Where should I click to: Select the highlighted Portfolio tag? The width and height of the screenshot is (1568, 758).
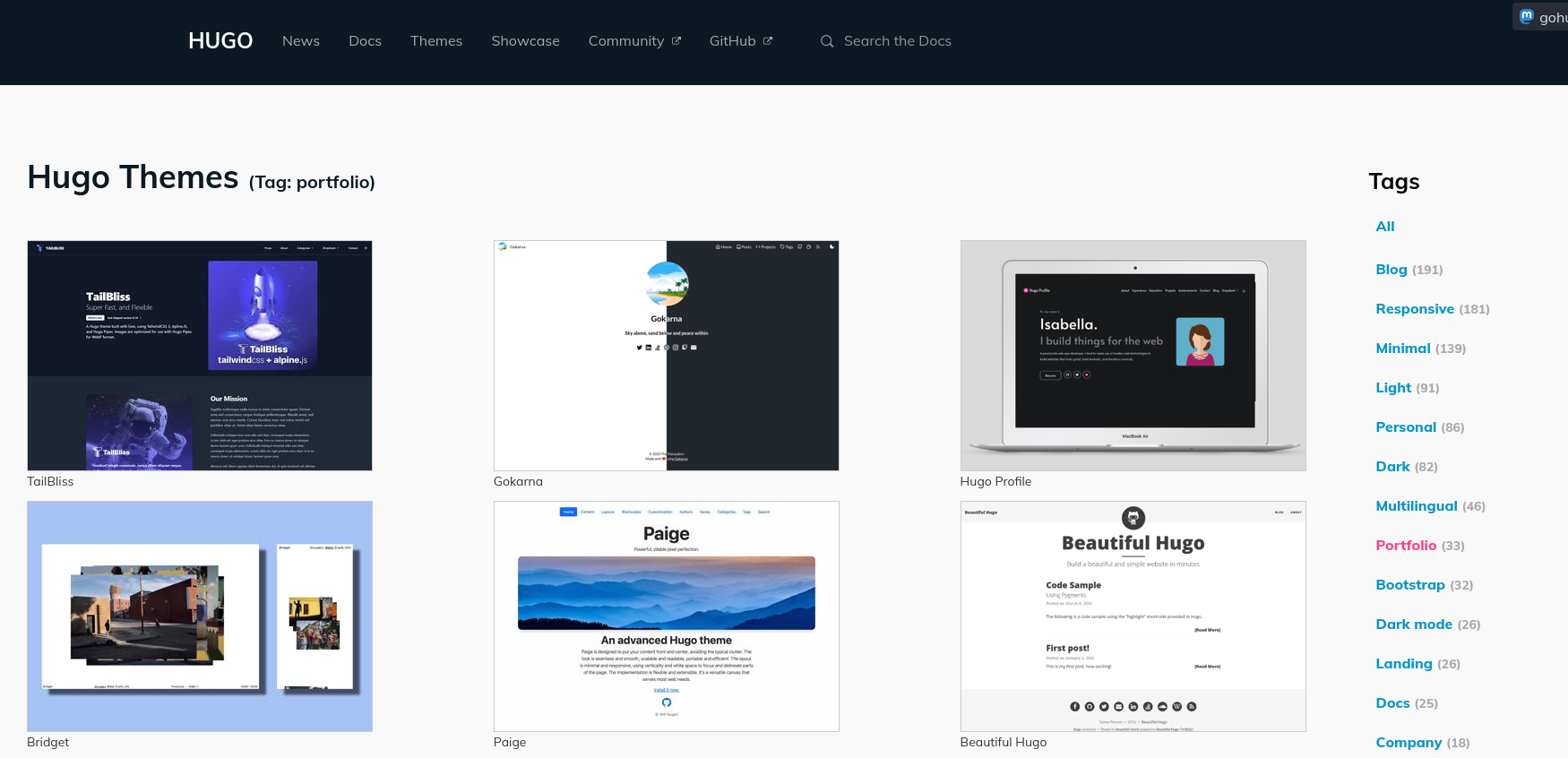pyautogui.click(x=1406, y=546)
